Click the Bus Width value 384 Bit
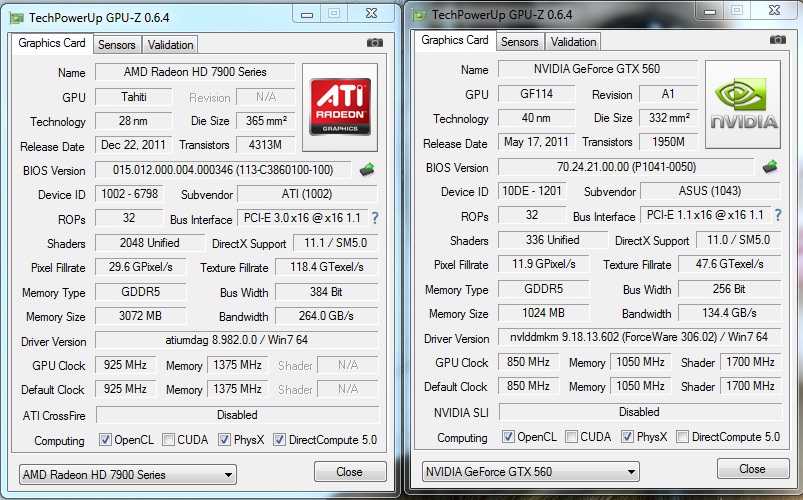Image resolution: width=803 pixels, height=500 pixels. coord(326,291)
